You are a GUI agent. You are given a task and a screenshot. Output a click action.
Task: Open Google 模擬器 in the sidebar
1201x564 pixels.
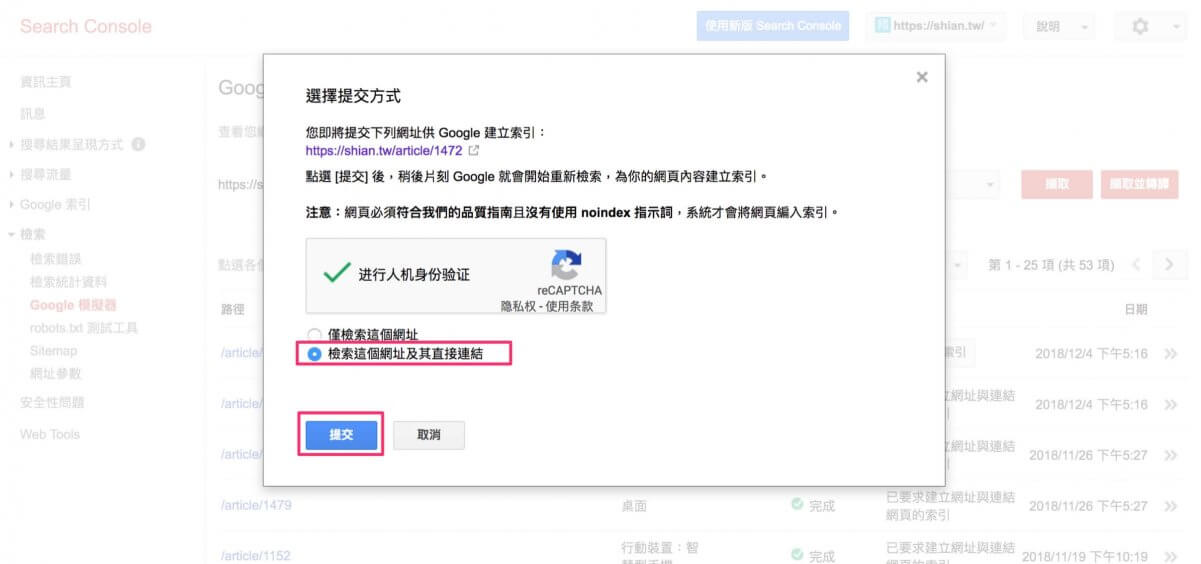[x=73, y=305]
